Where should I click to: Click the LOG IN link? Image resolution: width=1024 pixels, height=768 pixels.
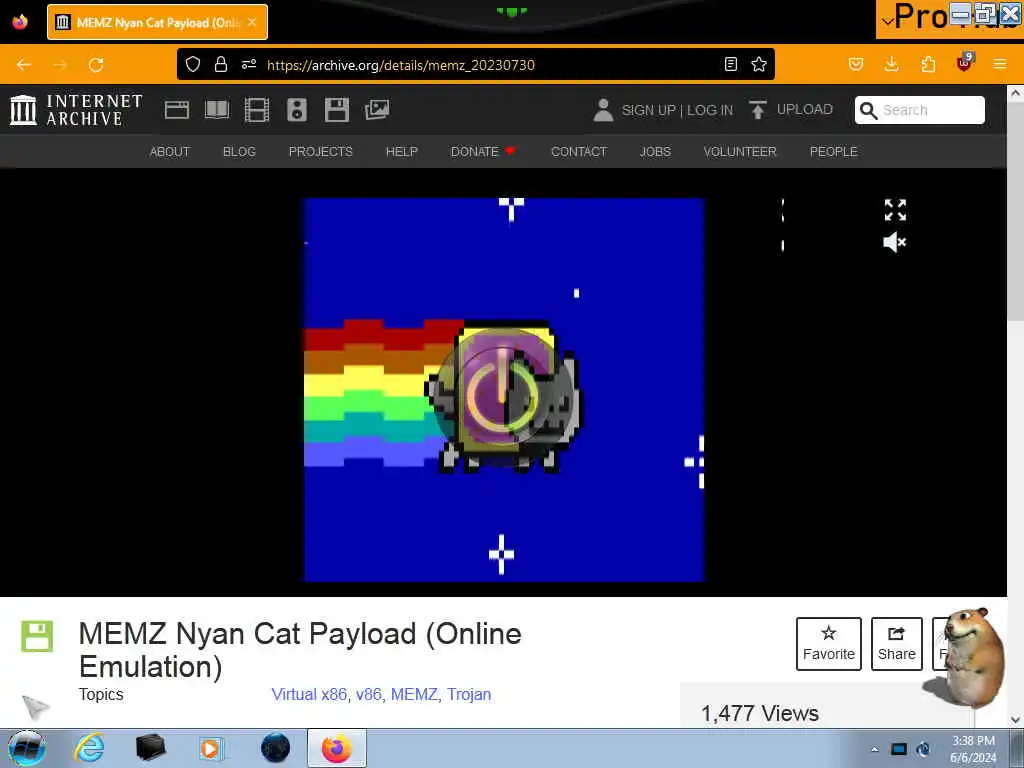tap(710, 110)
